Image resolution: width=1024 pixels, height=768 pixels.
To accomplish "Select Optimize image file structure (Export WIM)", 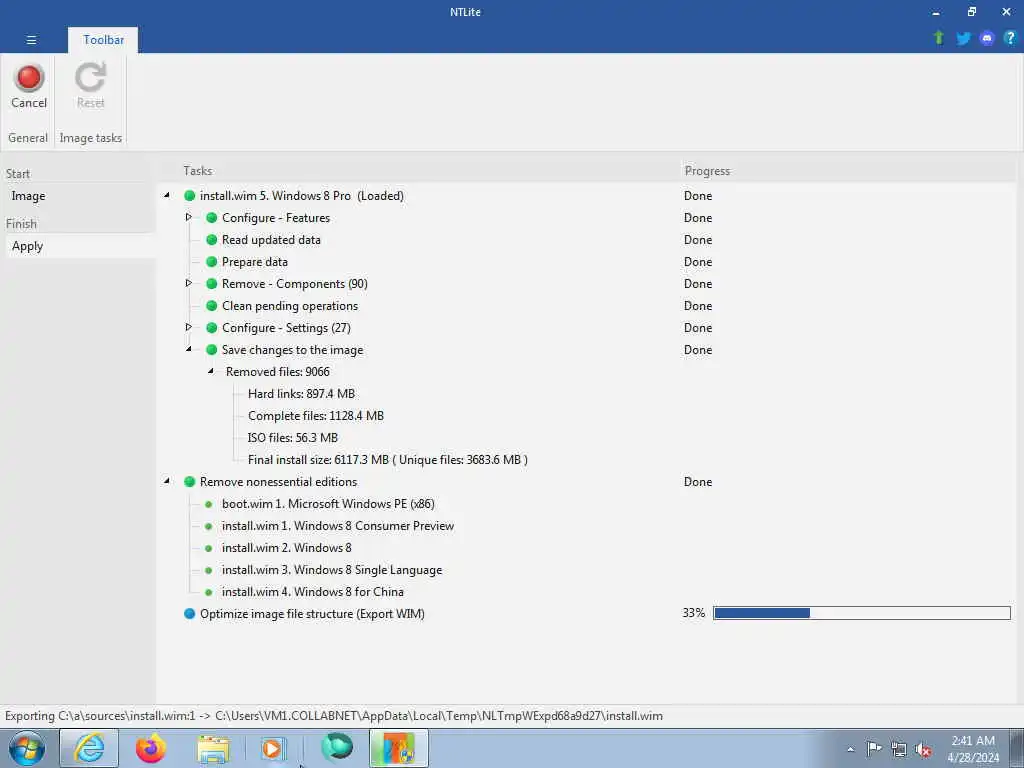I will click(x=312, y=614).
